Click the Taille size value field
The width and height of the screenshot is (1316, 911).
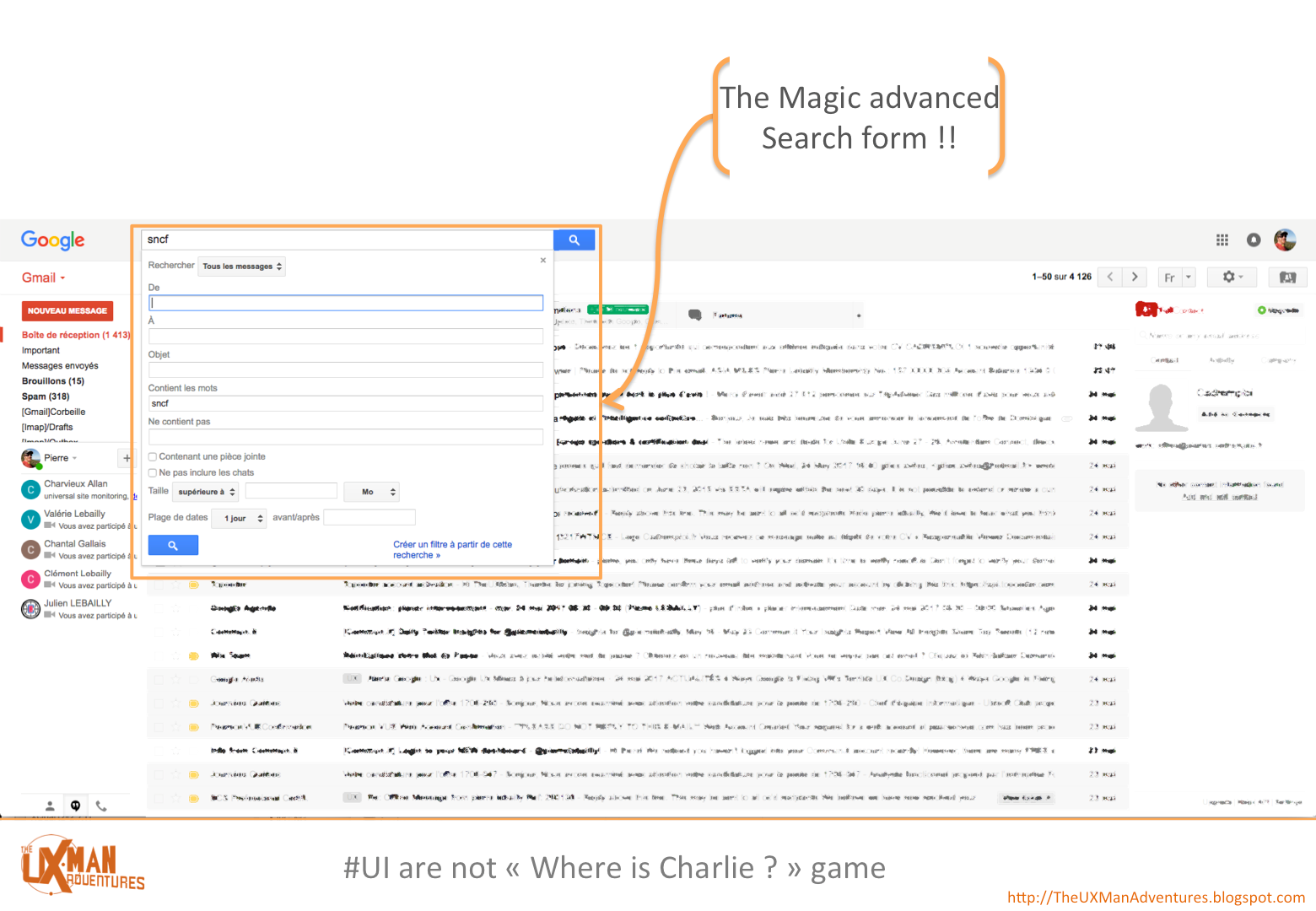[291, 492]
